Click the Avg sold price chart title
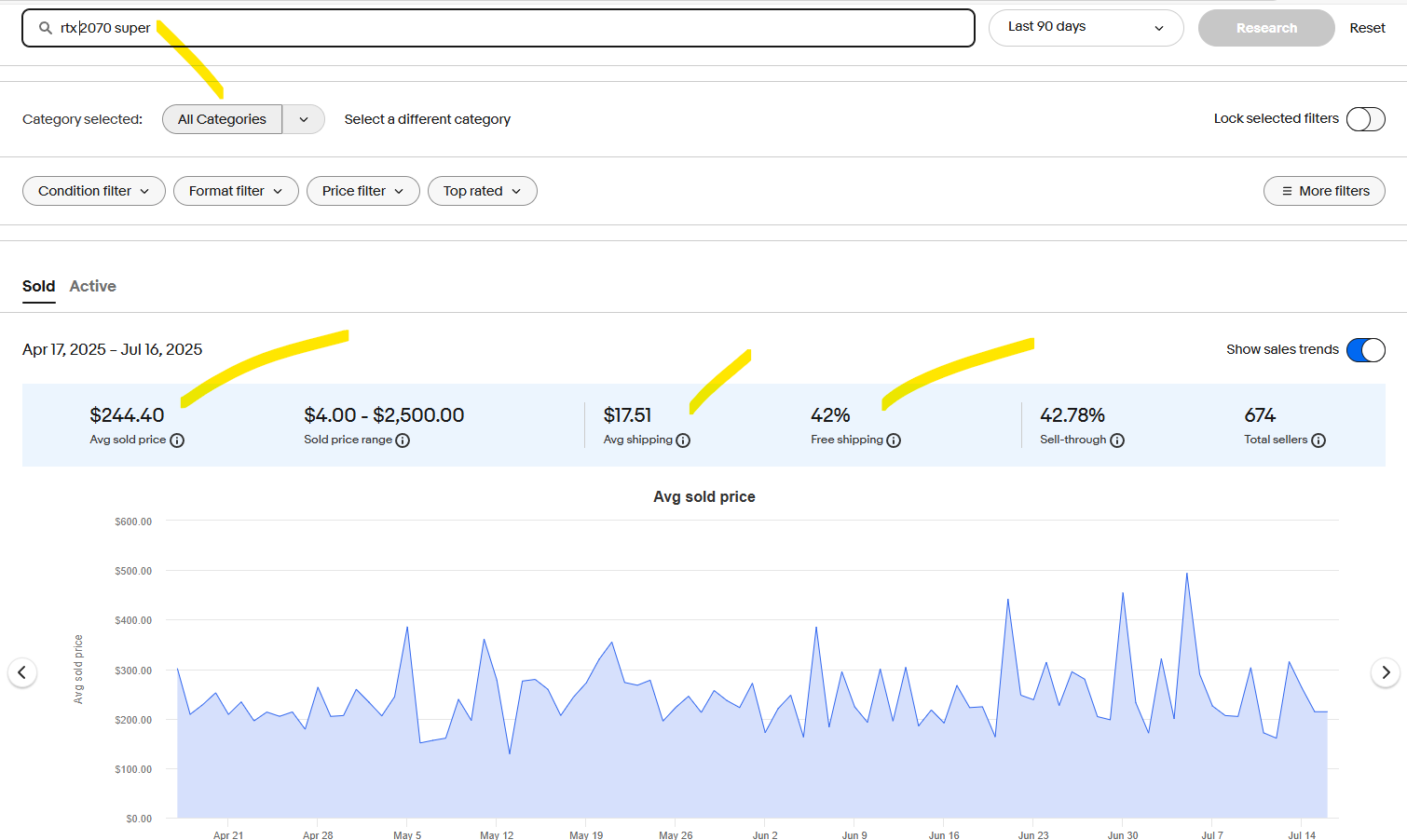 click(704, 497)
